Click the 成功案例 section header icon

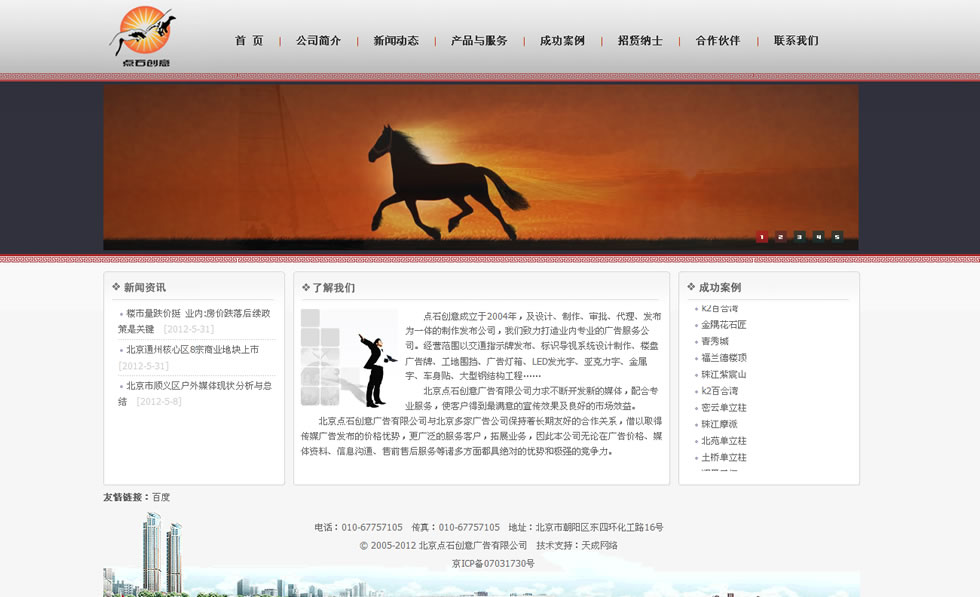point(691,287)
